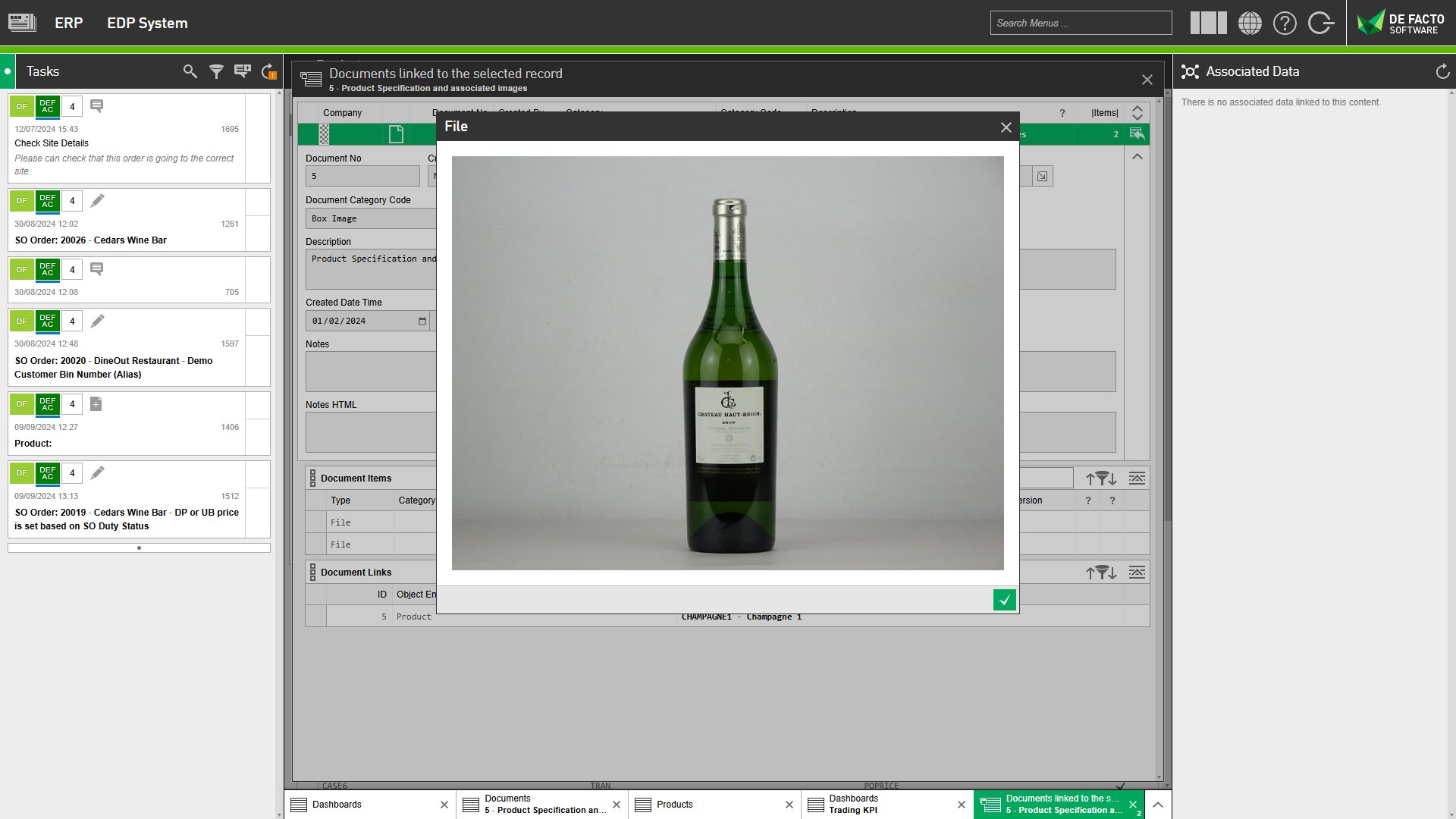Click the column layout icon in top bar
The width and height of the screenshot is (1456, 819).
[x=1208, y=23]
